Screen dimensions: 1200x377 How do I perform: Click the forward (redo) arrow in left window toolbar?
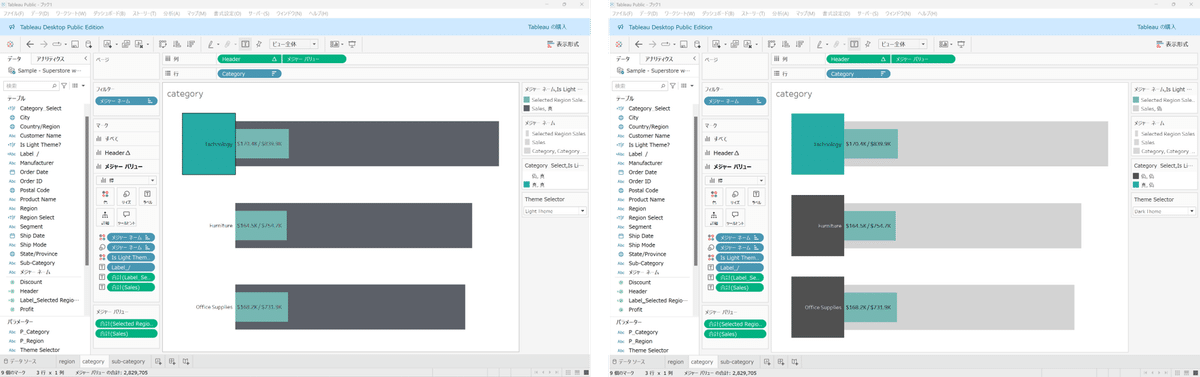pyautogui.click(x=43, y=44)
